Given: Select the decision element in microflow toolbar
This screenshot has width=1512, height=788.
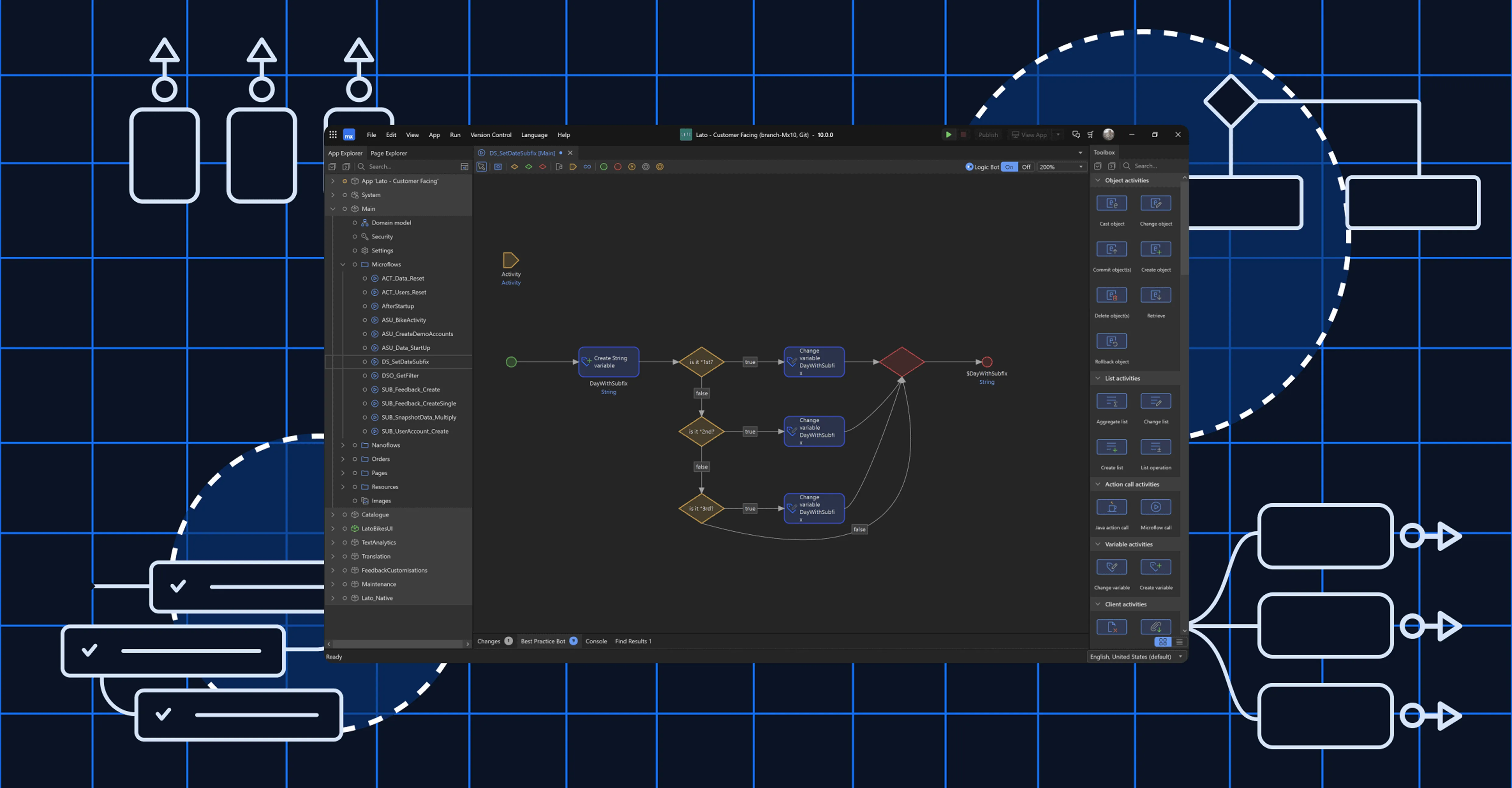Looking at the screenshot, I should click(x=515, y=167).
